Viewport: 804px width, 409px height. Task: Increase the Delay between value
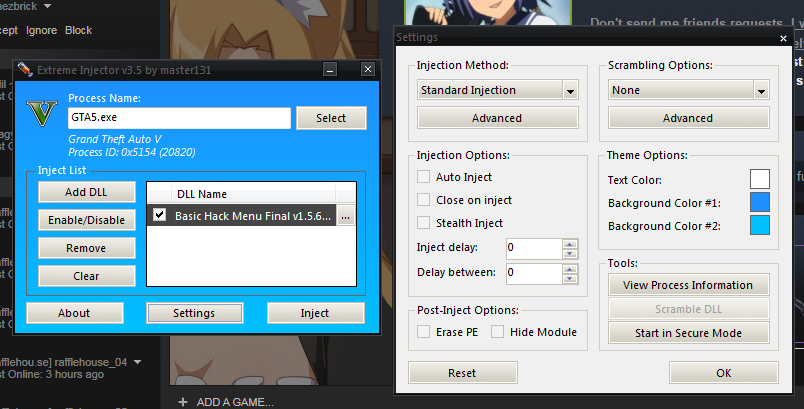pyautogui.click(x=570, y=269)
